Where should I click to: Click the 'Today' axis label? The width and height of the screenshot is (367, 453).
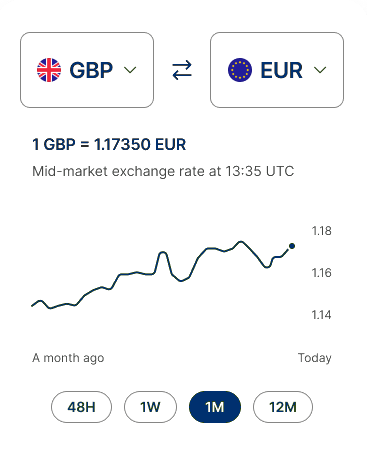tap(315, 358)
